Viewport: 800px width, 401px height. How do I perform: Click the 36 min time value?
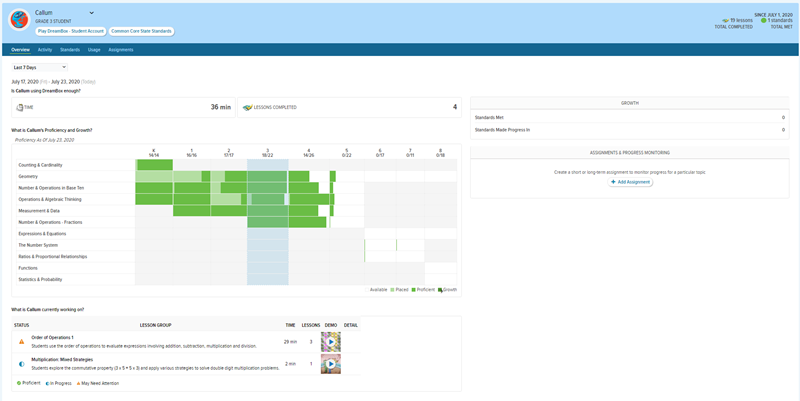(221, 108)
